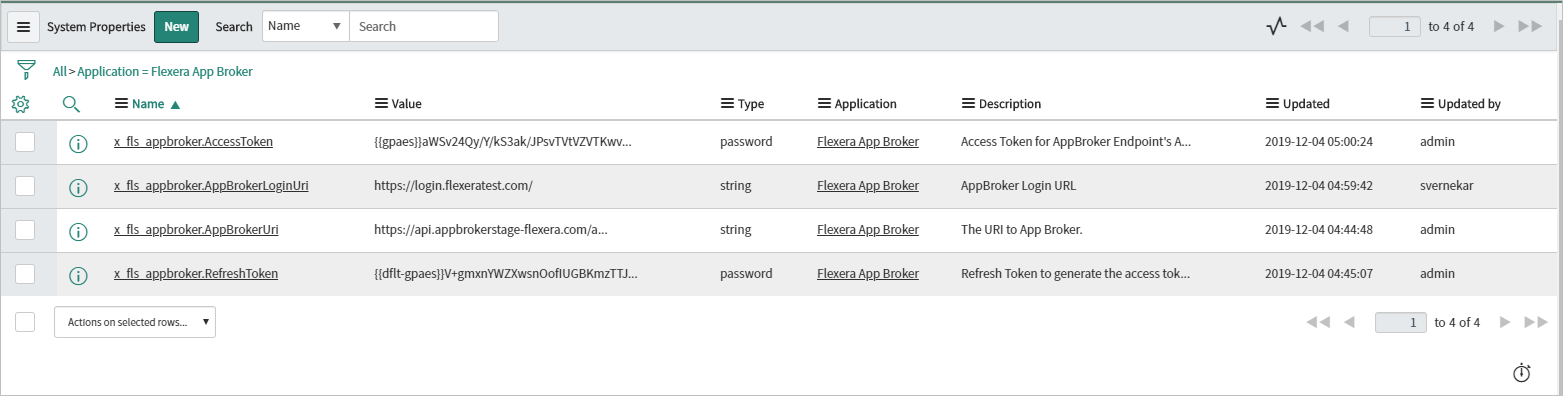Screen dimensions: 1563x396
Task: Create a New system property
Action: tap(177, 27)
